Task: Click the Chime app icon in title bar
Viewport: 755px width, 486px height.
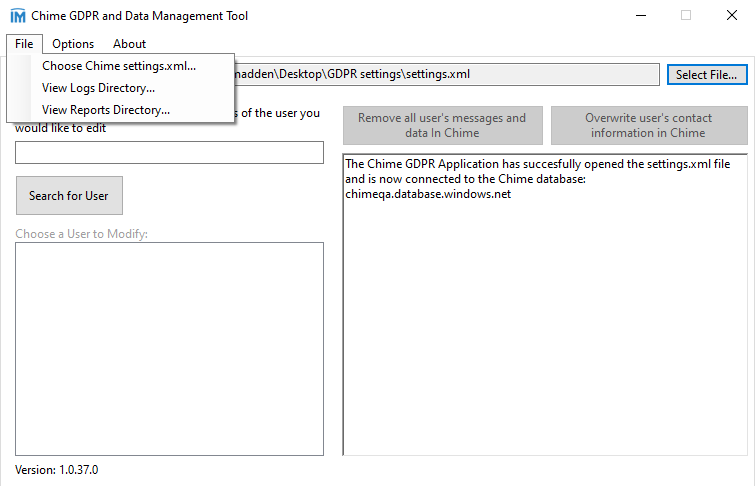Action: click(17, 16)
